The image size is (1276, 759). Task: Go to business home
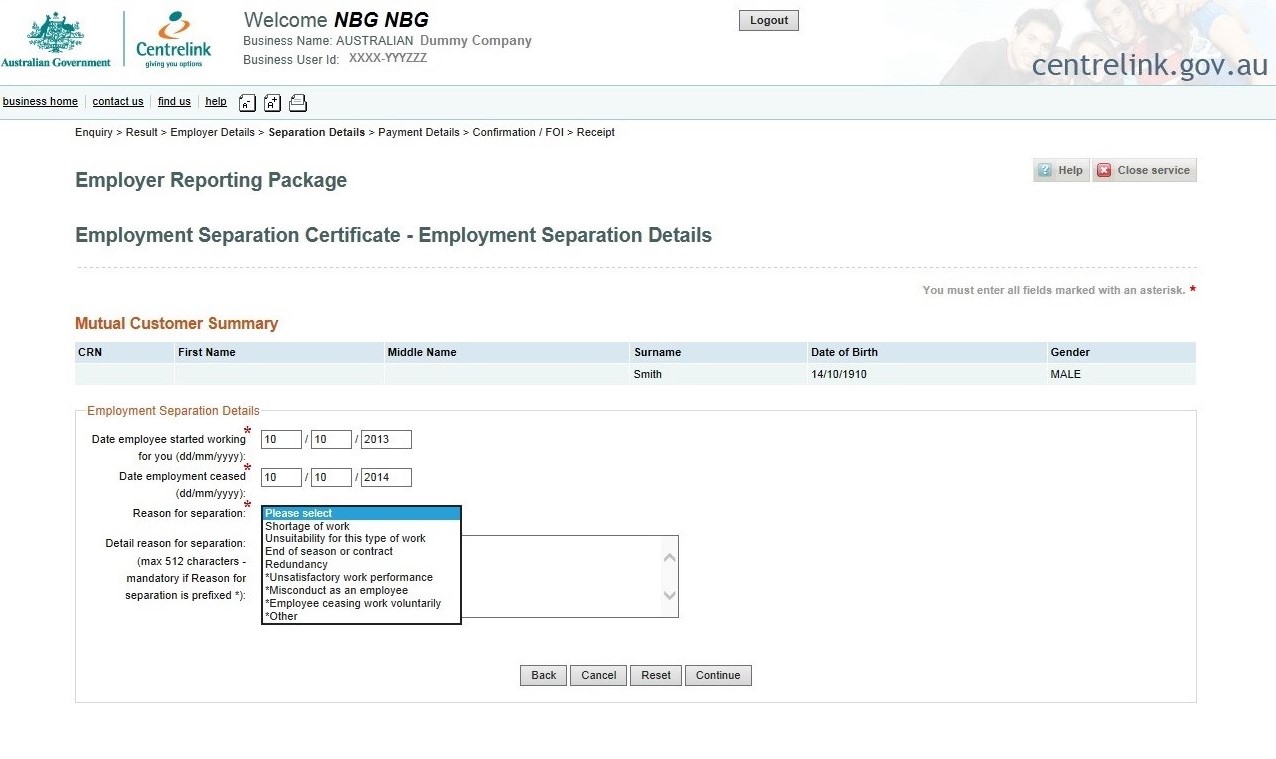pos(40,101)
